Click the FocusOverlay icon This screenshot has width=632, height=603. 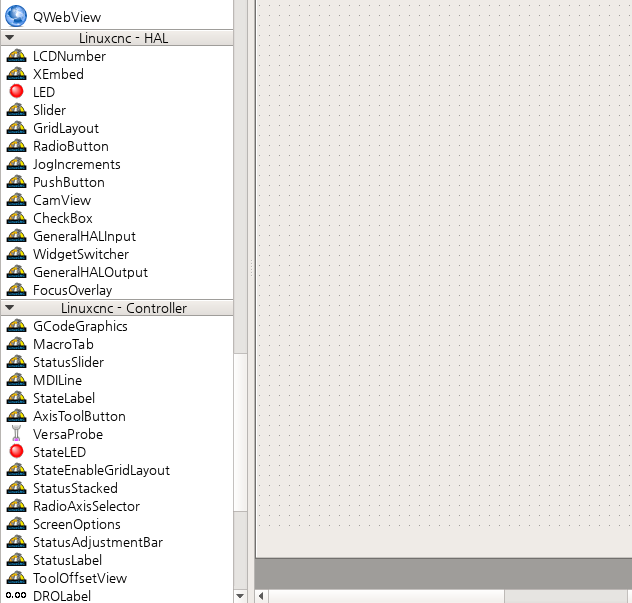17,290
